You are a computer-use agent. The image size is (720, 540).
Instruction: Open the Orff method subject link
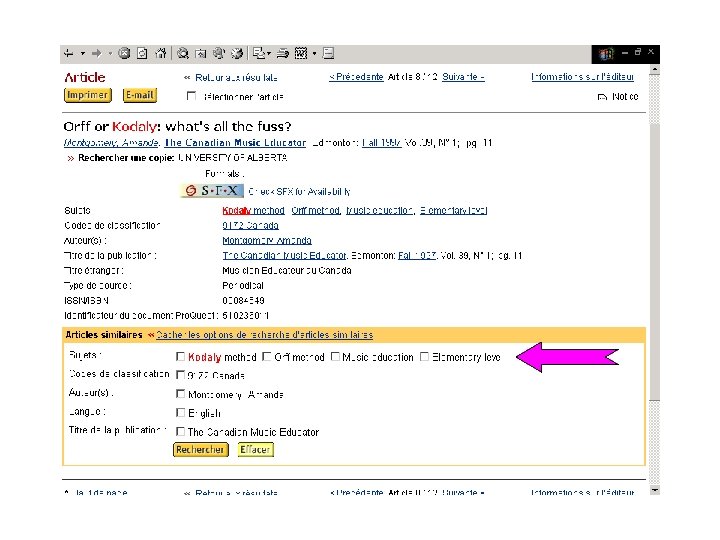point(316,210)
